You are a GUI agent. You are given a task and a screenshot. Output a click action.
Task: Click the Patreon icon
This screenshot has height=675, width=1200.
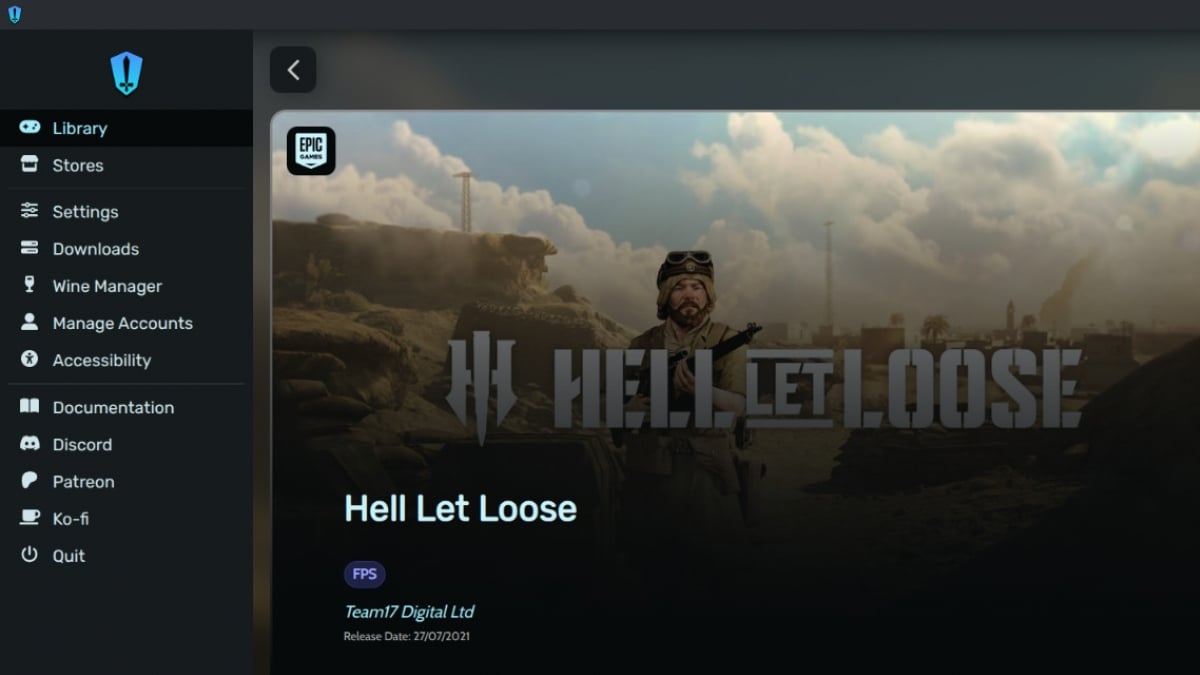click(x=30, y=481)
